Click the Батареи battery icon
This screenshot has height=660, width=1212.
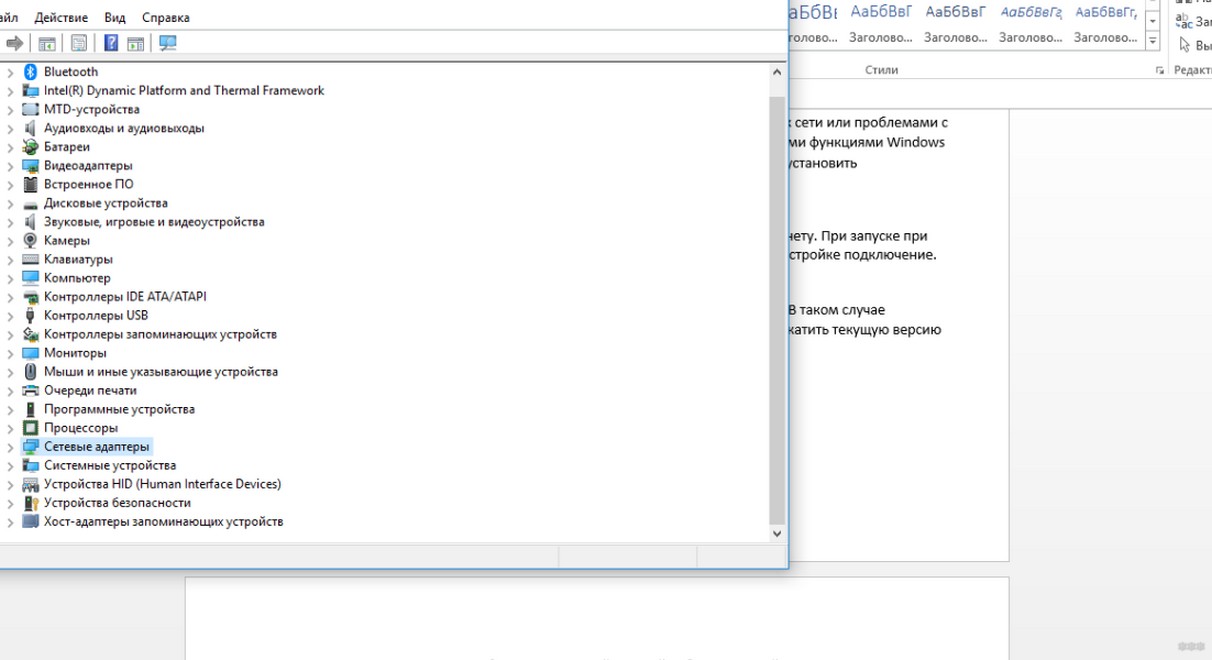tap(30, 147)
